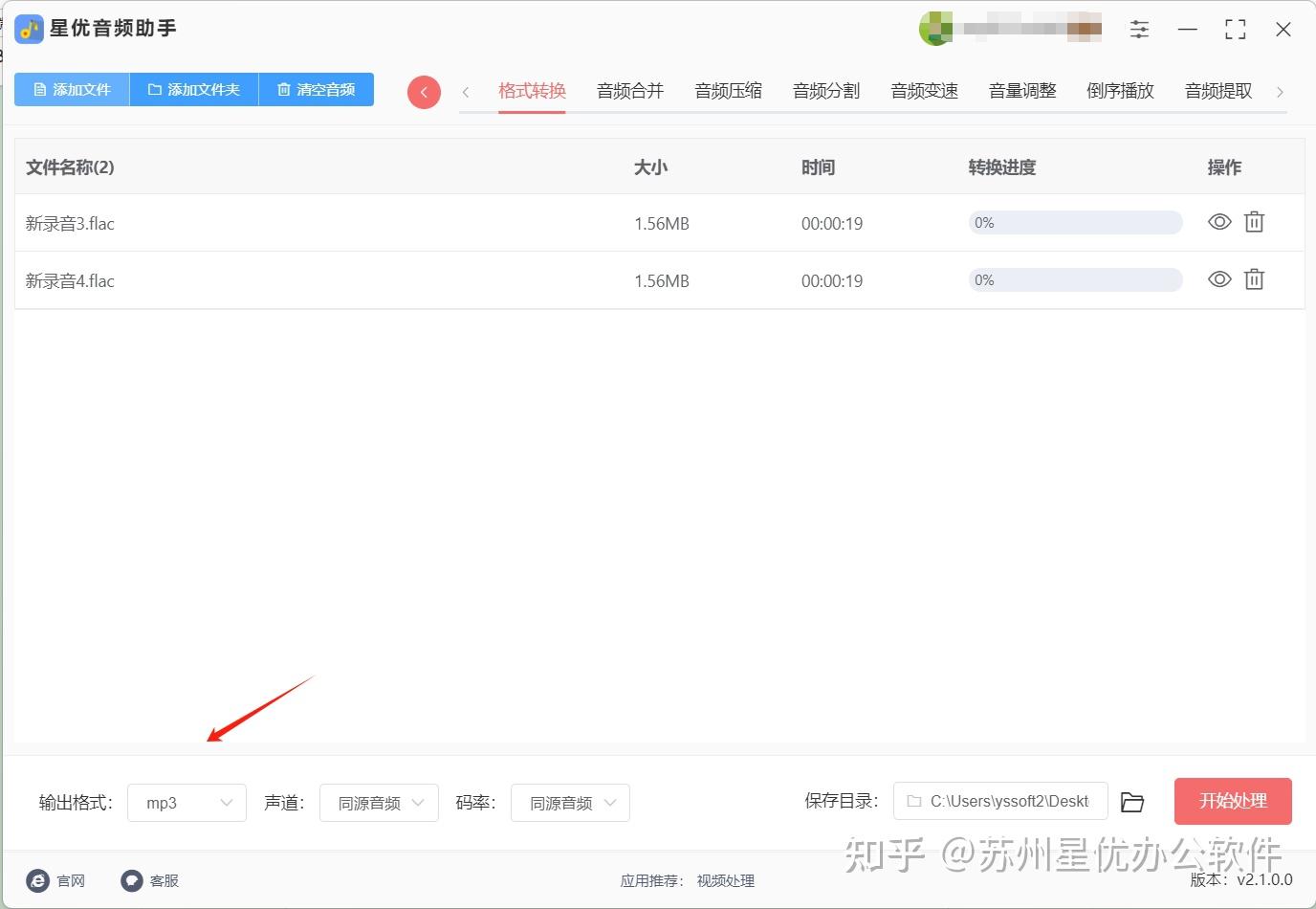Open 客服 customer service chat icon

click(x=131, y=880)
